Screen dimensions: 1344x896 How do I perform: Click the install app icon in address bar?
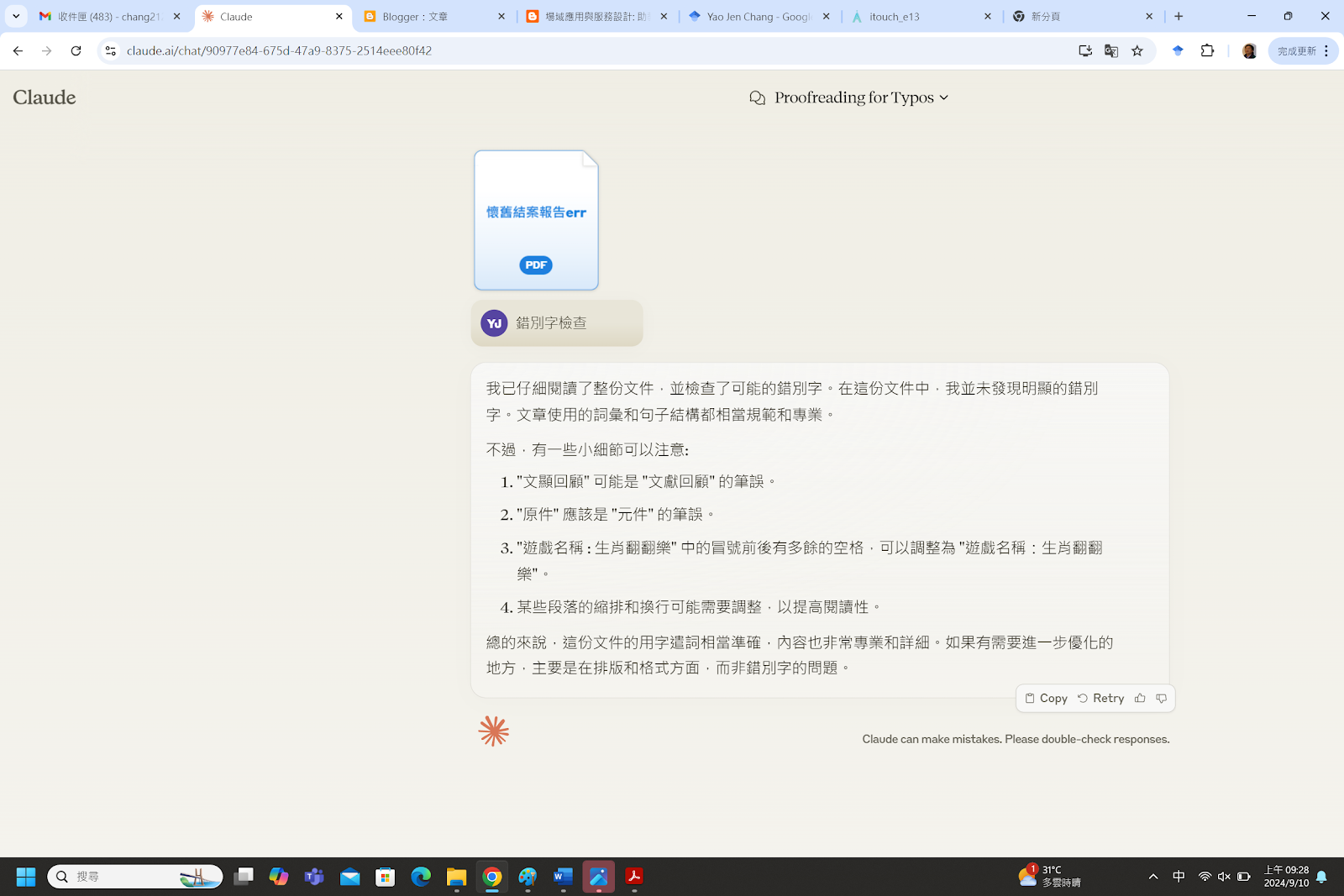point(1085,51)
